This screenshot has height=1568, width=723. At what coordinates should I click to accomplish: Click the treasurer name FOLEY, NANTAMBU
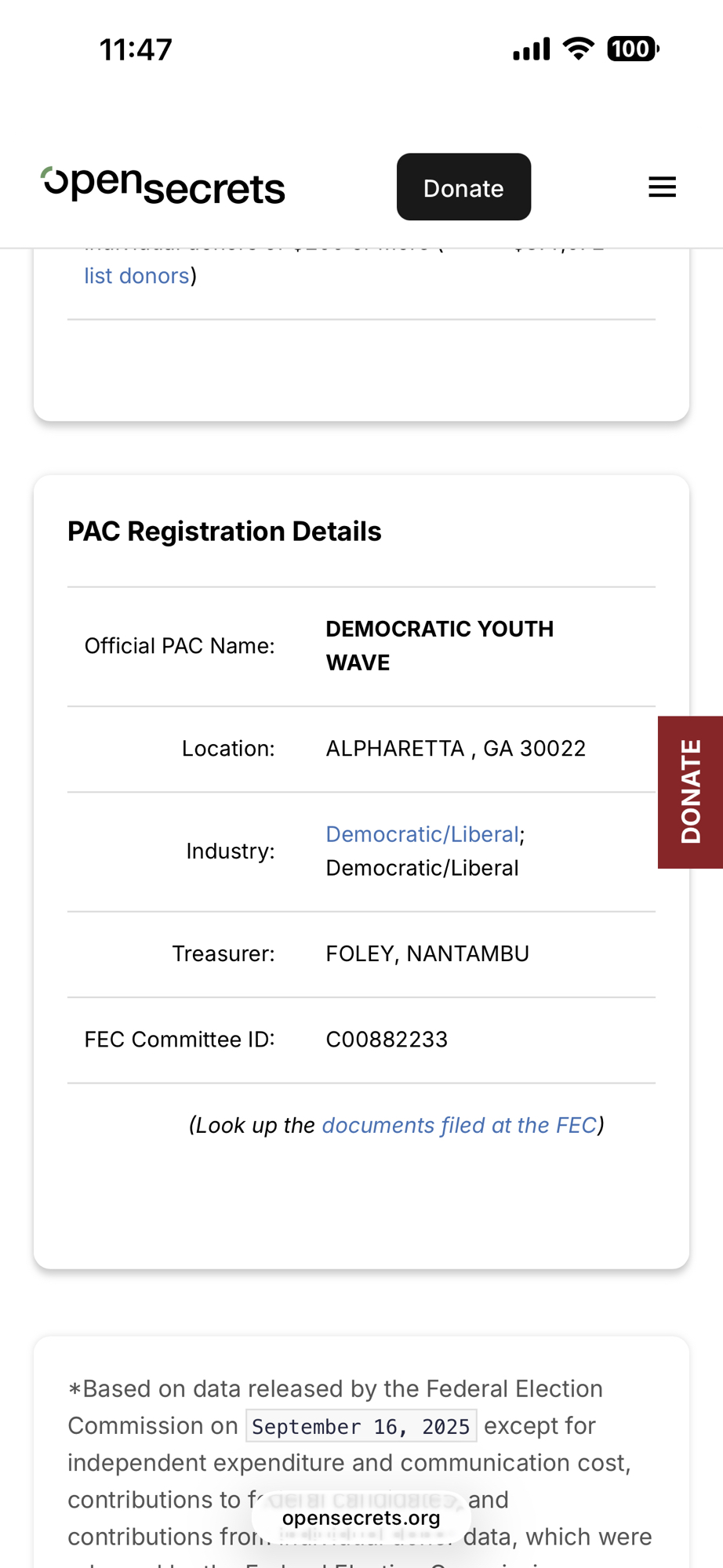click(x=427, y=953)
